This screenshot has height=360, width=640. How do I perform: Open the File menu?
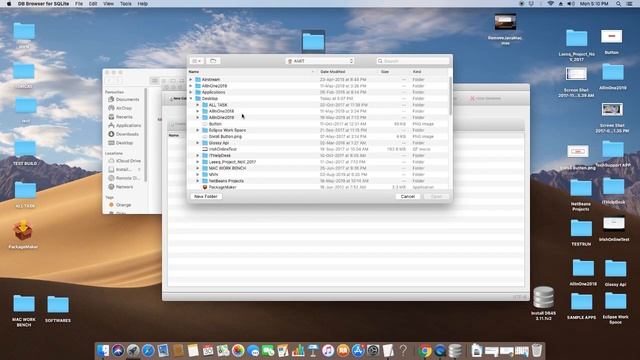coord(79,4)
